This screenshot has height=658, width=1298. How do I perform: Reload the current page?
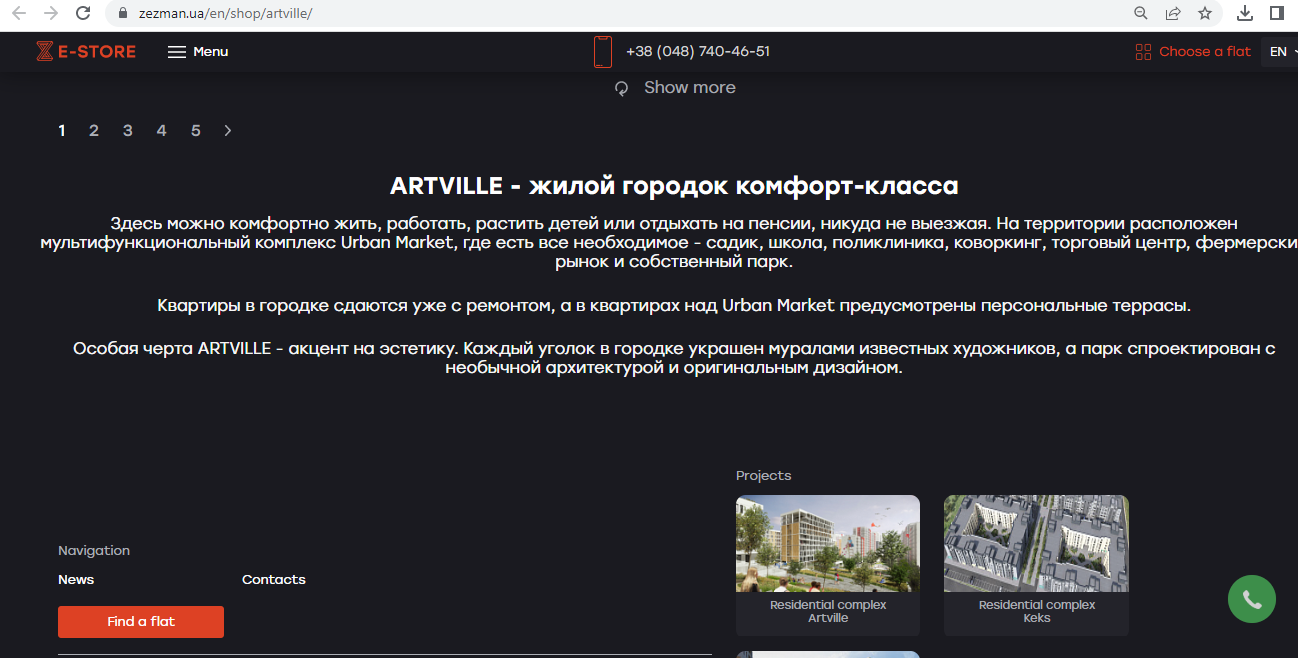(84, 14)
